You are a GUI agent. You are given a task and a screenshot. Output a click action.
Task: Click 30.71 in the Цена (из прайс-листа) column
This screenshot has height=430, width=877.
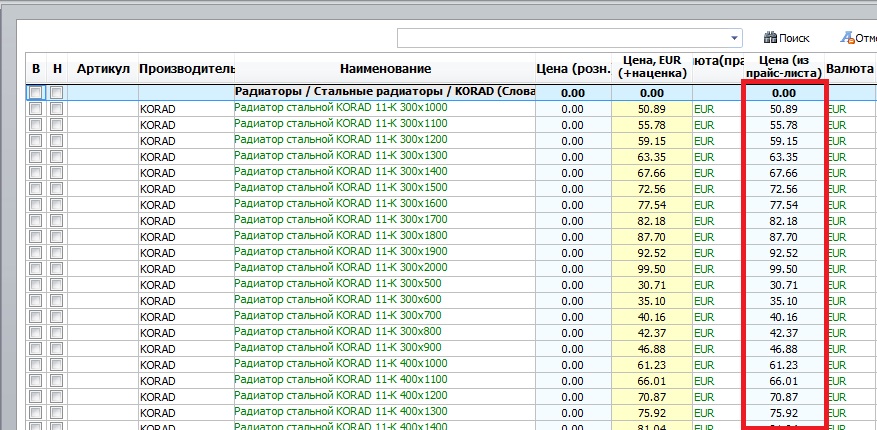pyautogui.click(x=783, y=285)
